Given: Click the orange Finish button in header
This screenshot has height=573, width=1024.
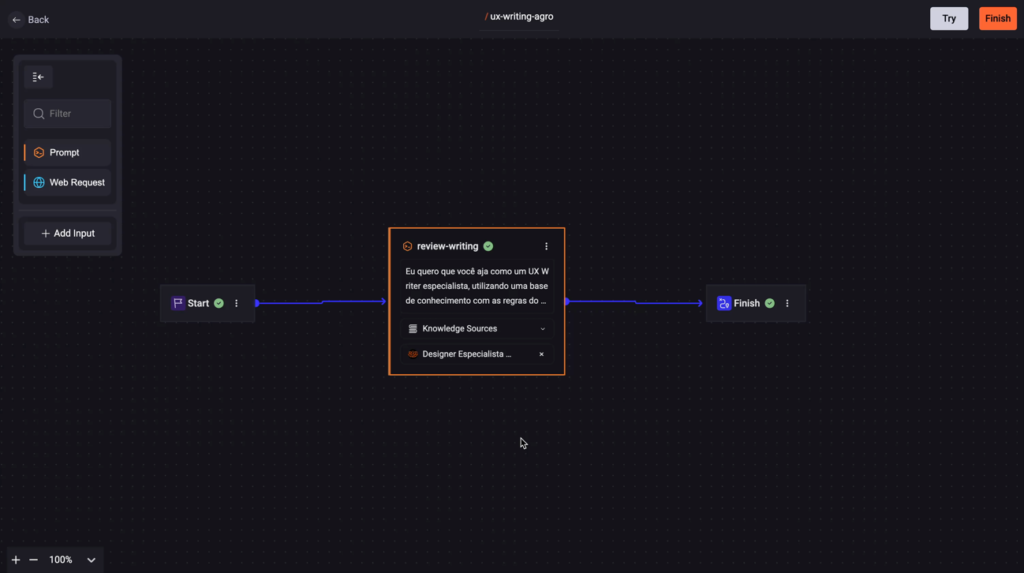Looking at the screenshot, I should (997, 18).
